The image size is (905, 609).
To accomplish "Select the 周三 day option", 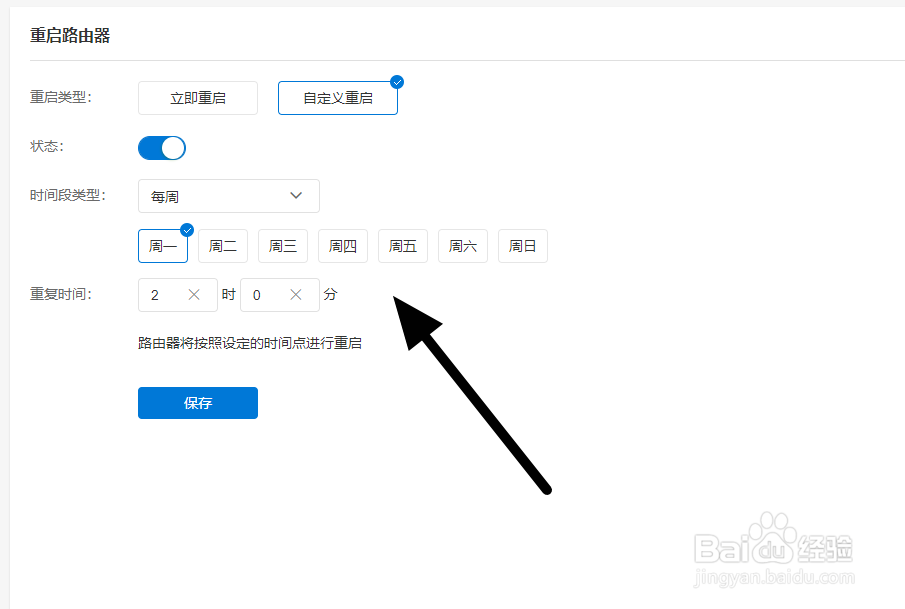I will 283,246.
